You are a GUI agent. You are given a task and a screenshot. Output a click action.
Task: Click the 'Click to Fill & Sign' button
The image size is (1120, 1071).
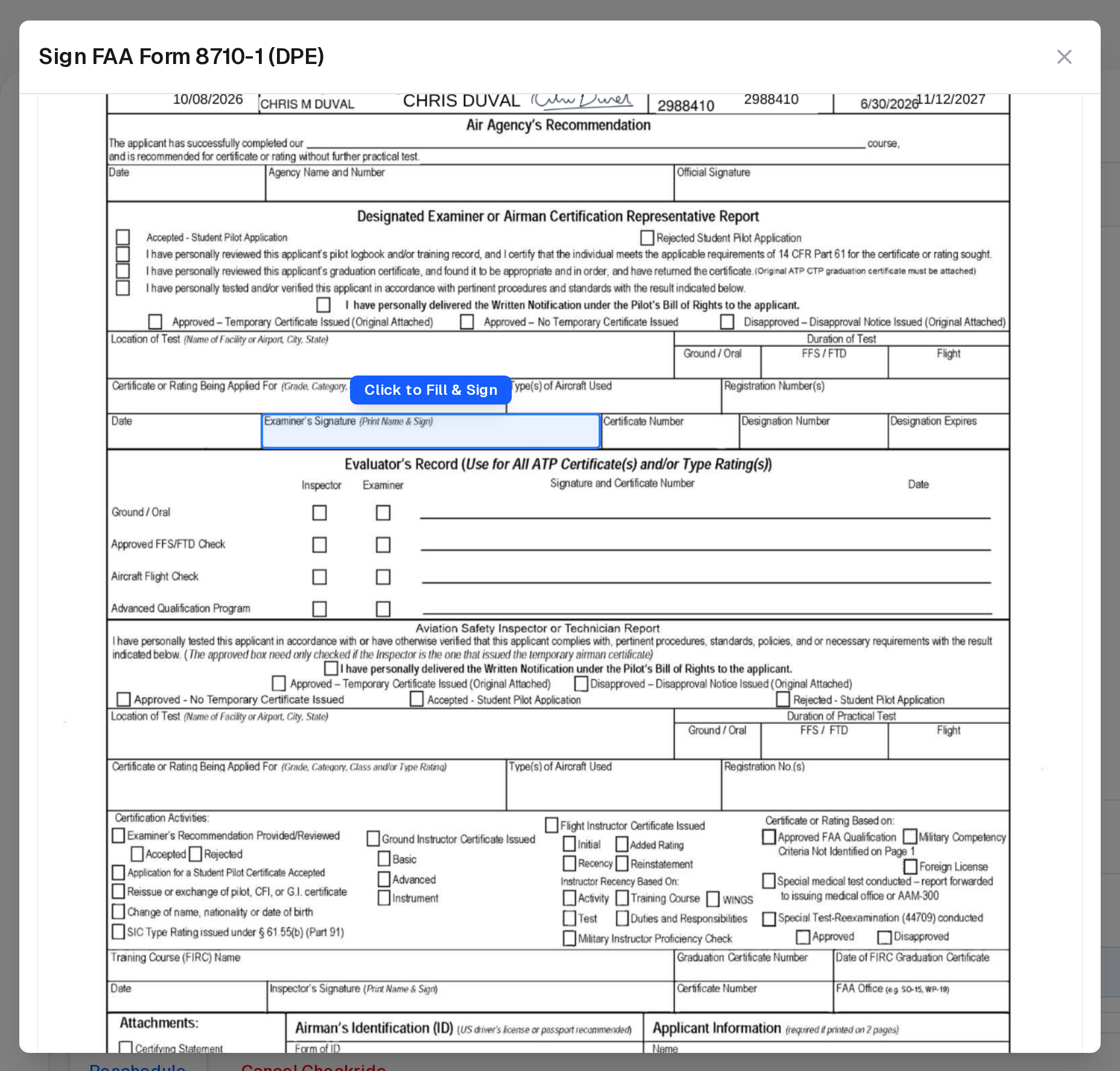point(431,390)
